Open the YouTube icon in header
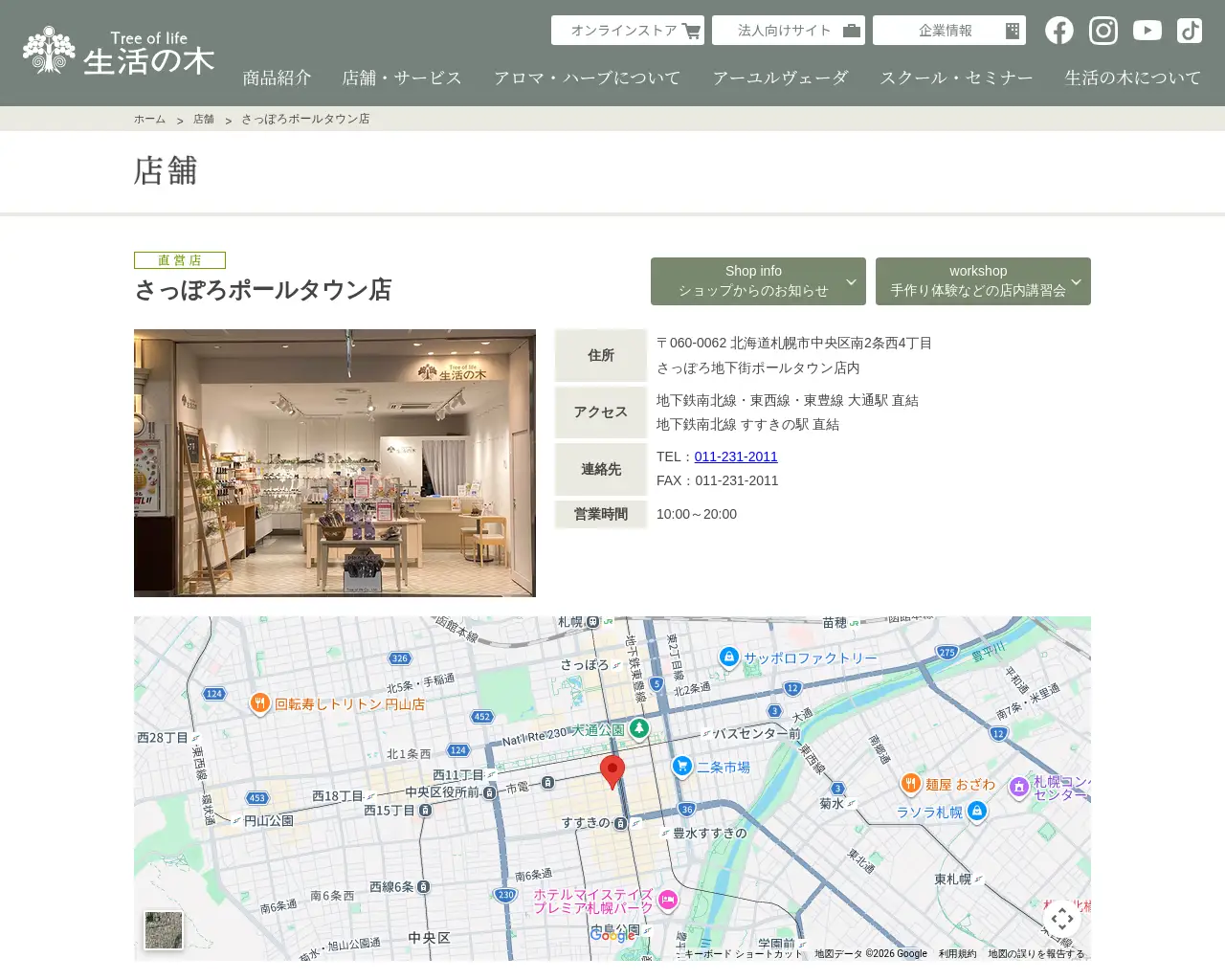 coord(1147,31)
